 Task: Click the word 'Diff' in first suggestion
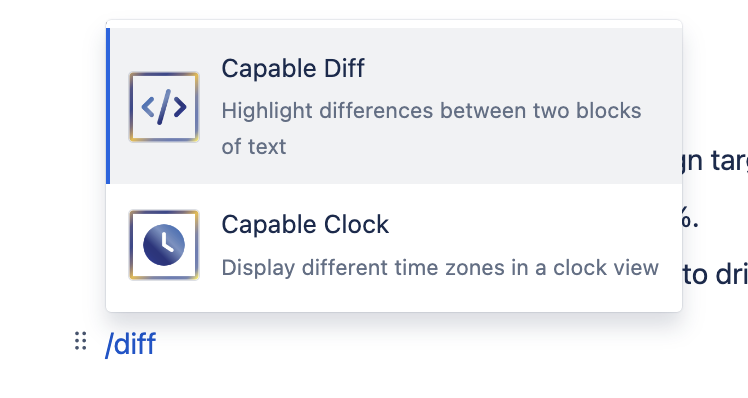pos(344,69)
